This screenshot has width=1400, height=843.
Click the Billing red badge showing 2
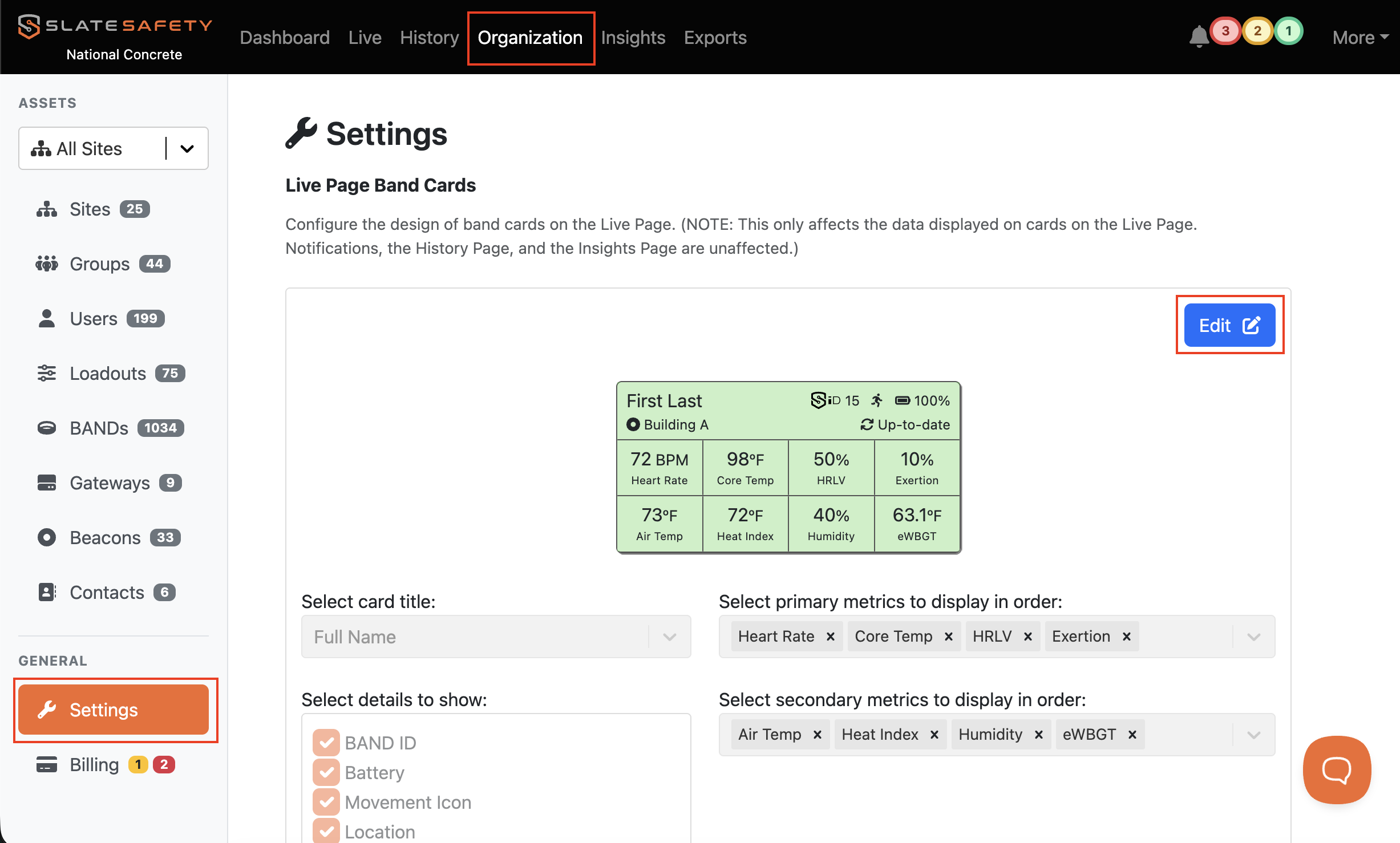[164, 764]
